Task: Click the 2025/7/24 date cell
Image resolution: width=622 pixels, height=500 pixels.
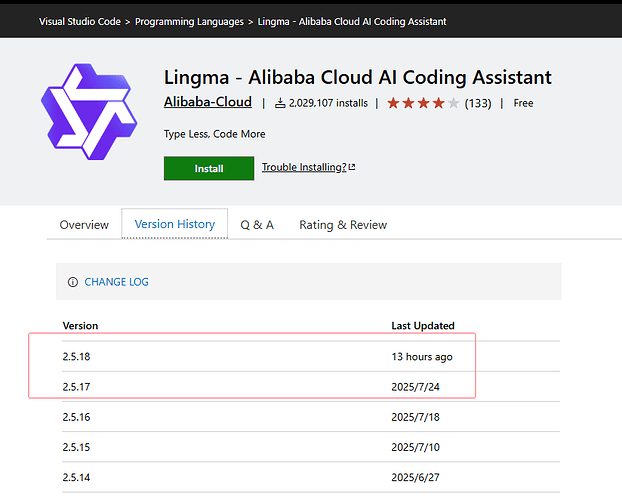Action: tap(415, 387)
